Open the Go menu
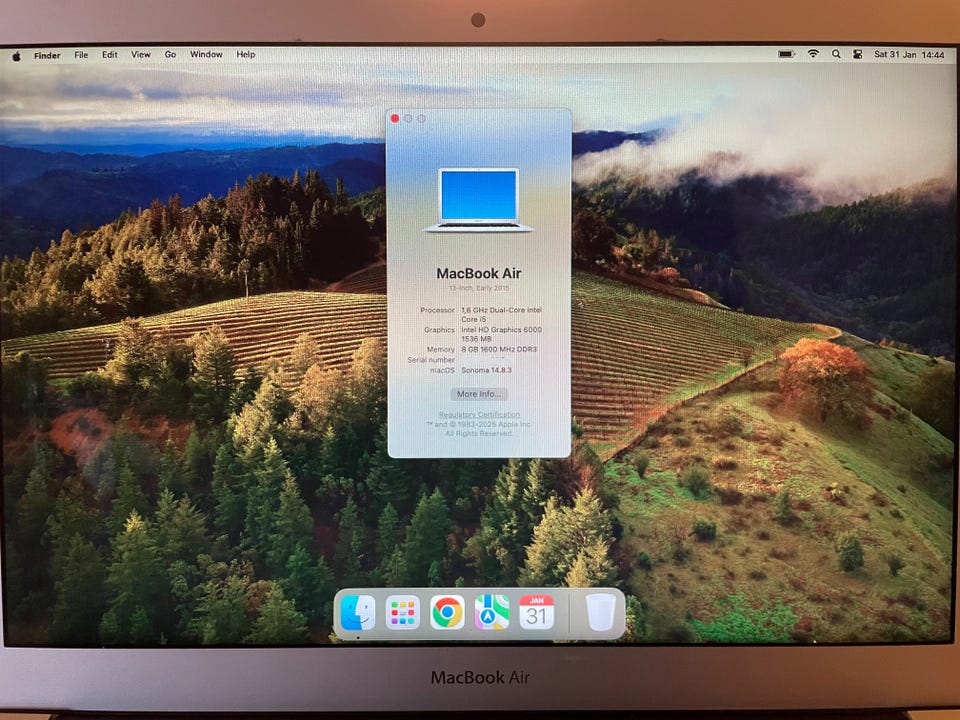960x720 pixels. pos(170,54)
